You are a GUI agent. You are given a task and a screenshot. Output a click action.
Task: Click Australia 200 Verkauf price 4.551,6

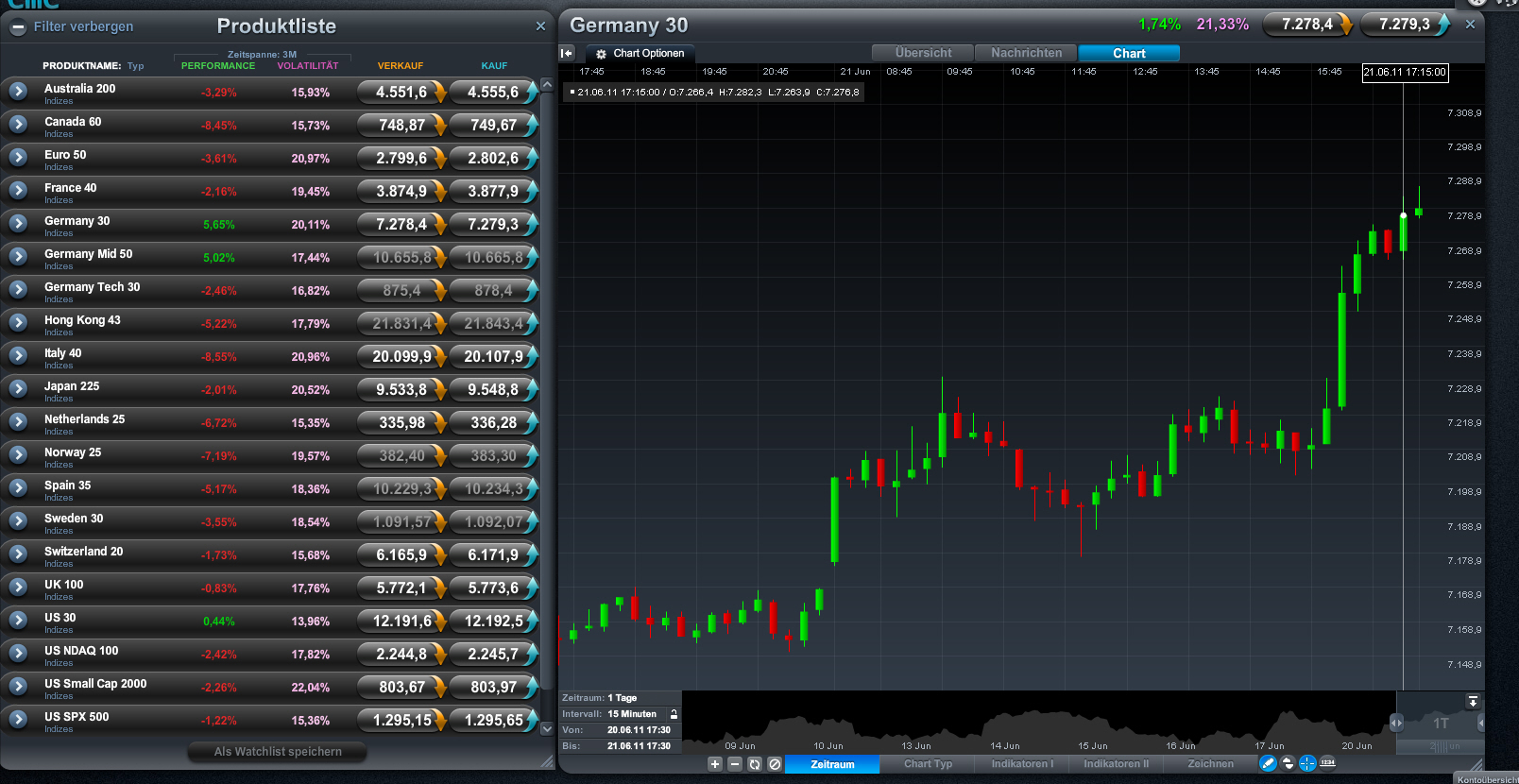[x=401, y=92]
